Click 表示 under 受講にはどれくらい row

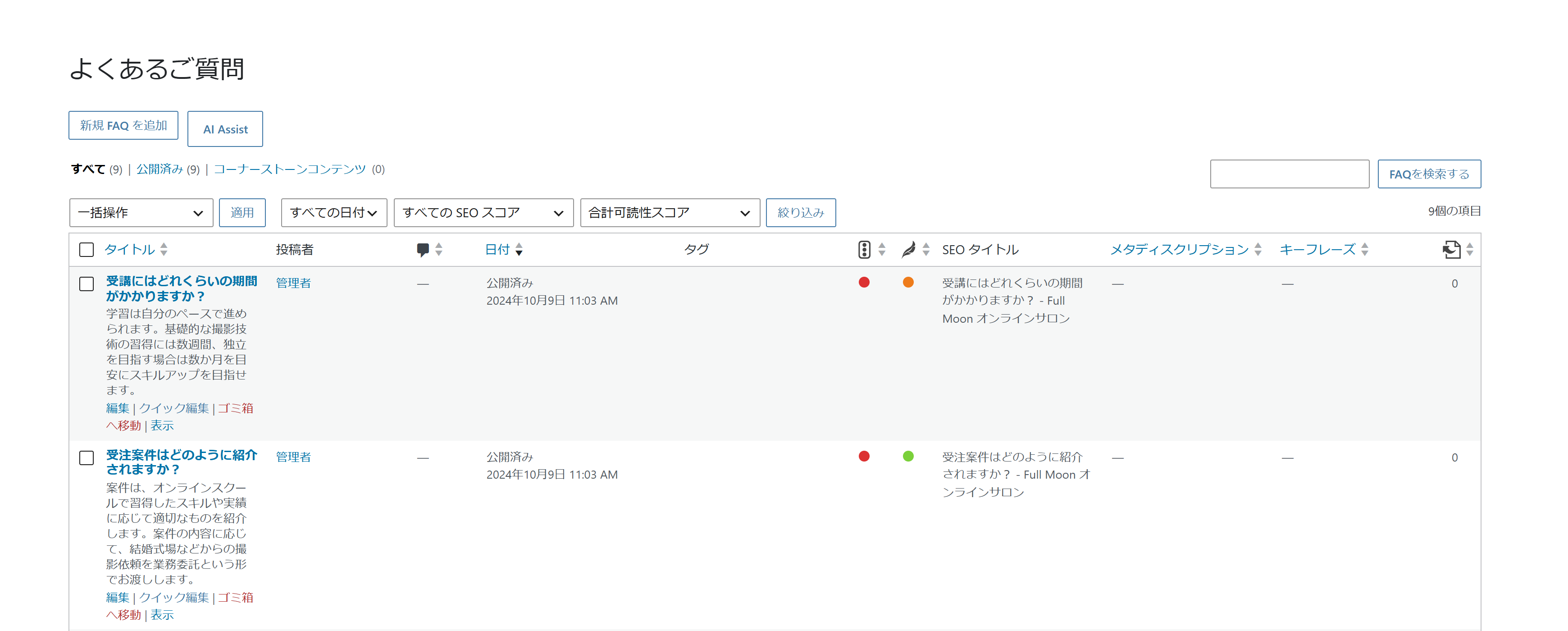(162, 426)
